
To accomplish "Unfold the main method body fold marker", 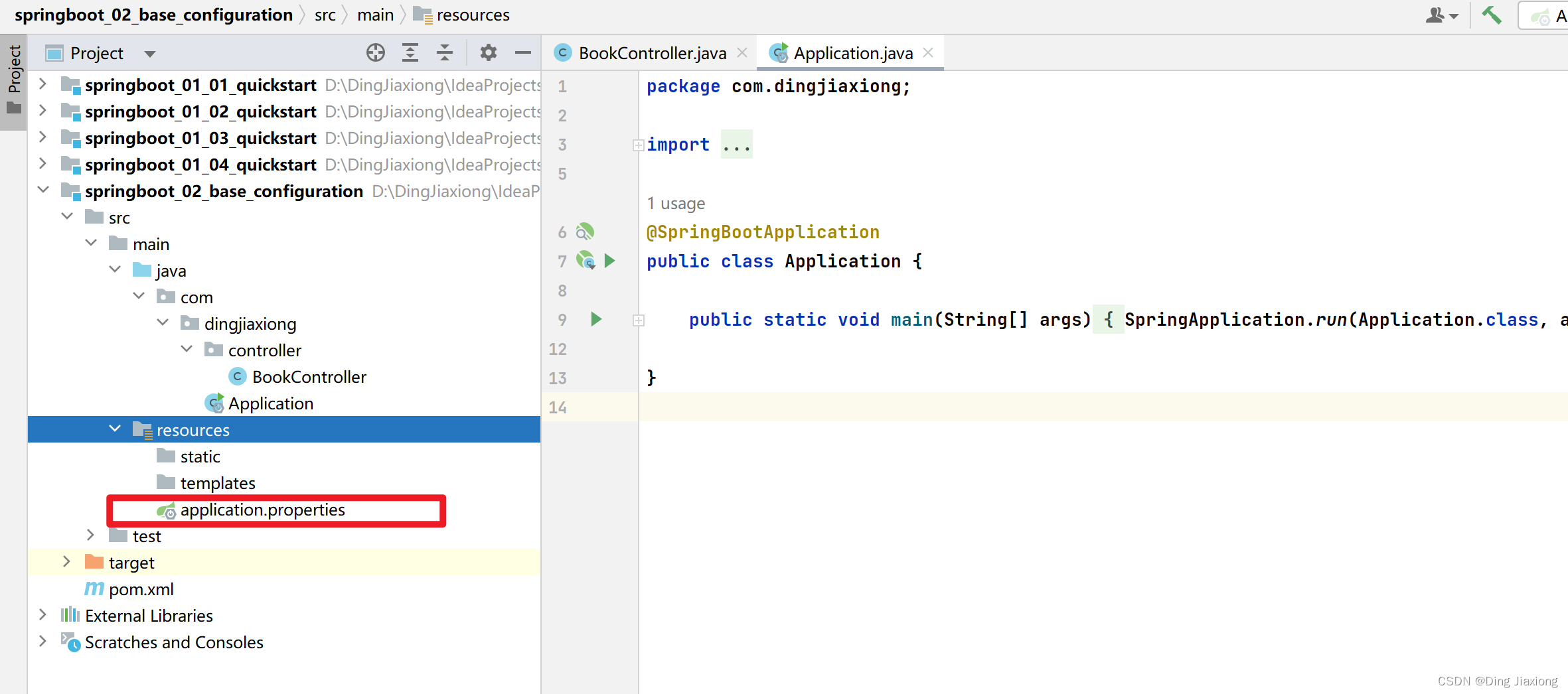I will (638, 320).
